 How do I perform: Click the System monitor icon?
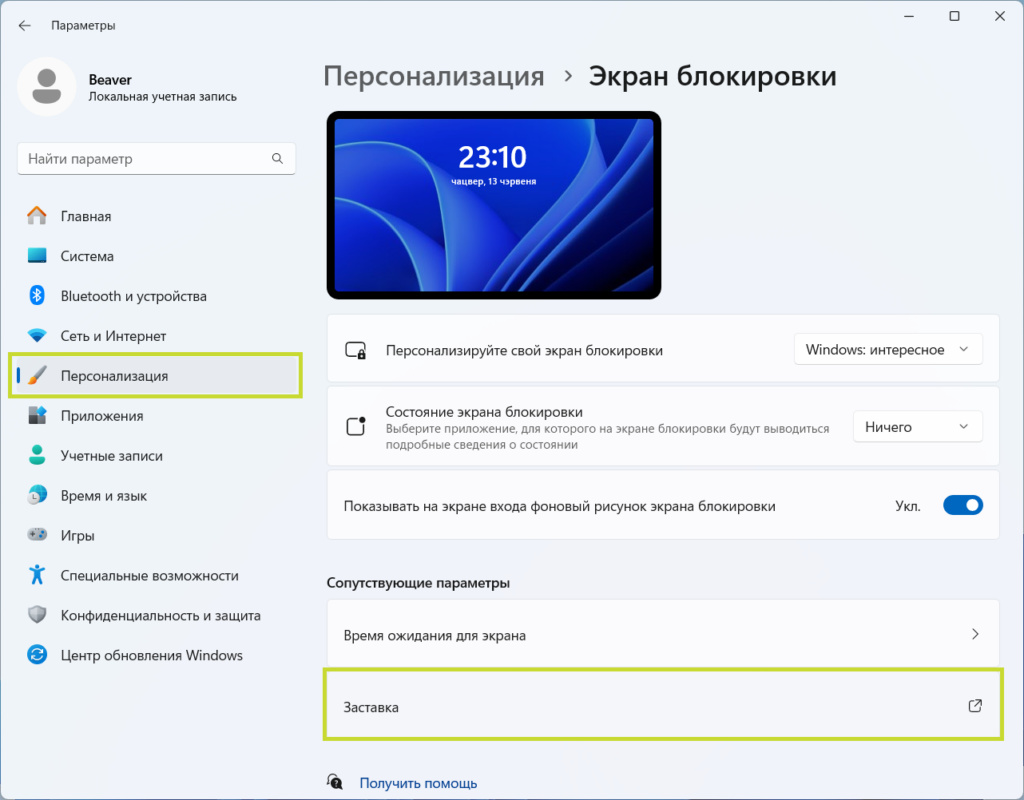point(37,255)
